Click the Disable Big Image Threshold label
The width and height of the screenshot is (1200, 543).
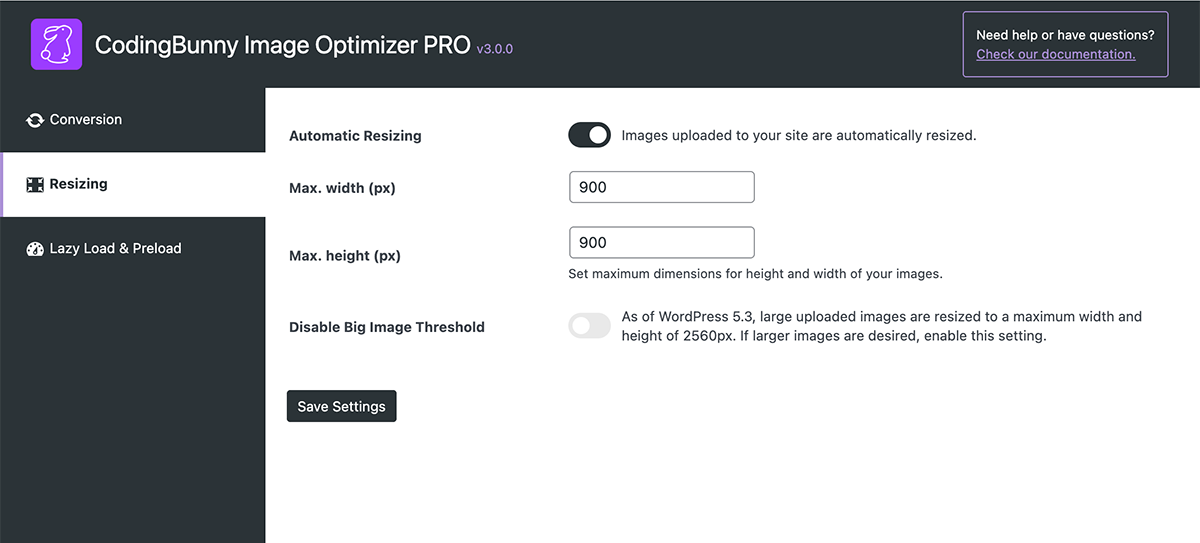[386, 327]
